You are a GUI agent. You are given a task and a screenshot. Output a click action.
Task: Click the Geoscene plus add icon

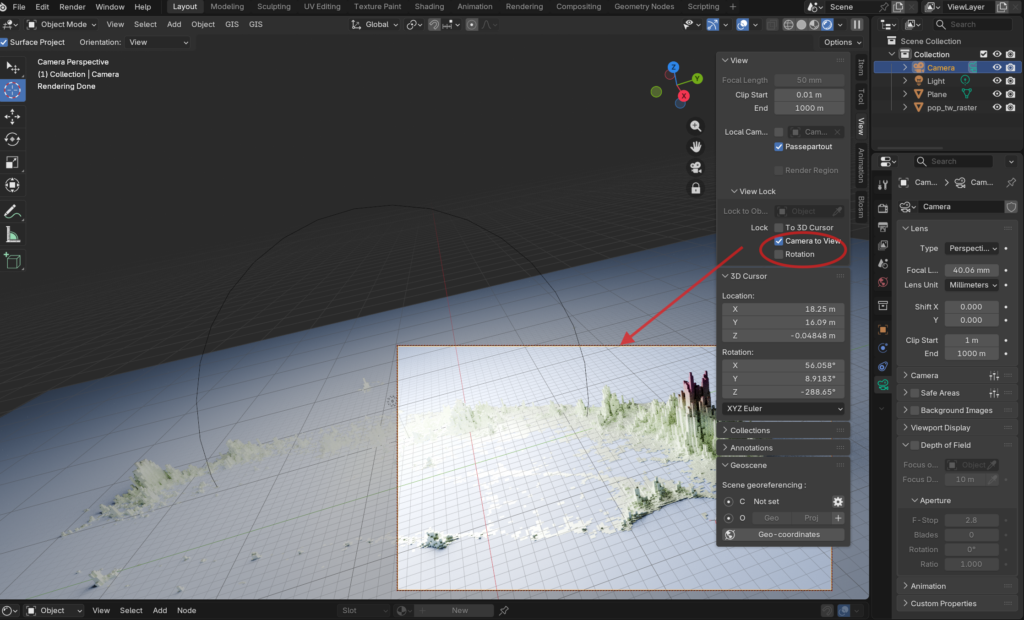pos(838,518)
